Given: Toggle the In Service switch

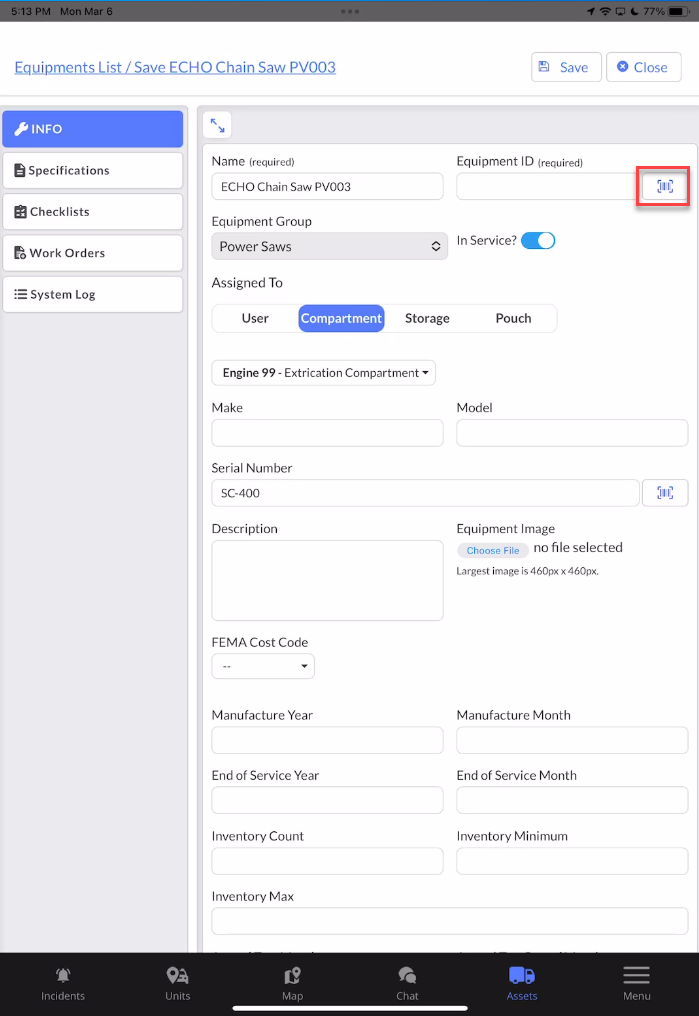Looking at the screenshot, I should coord(538,241).
